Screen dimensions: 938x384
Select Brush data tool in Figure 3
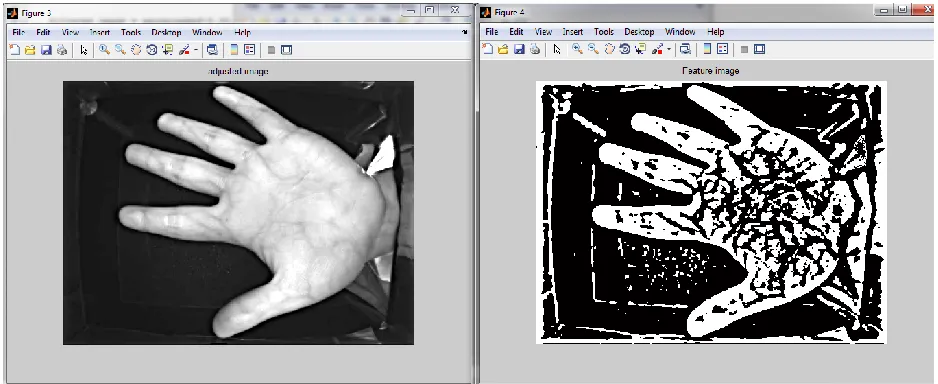(x=184, y=50)
